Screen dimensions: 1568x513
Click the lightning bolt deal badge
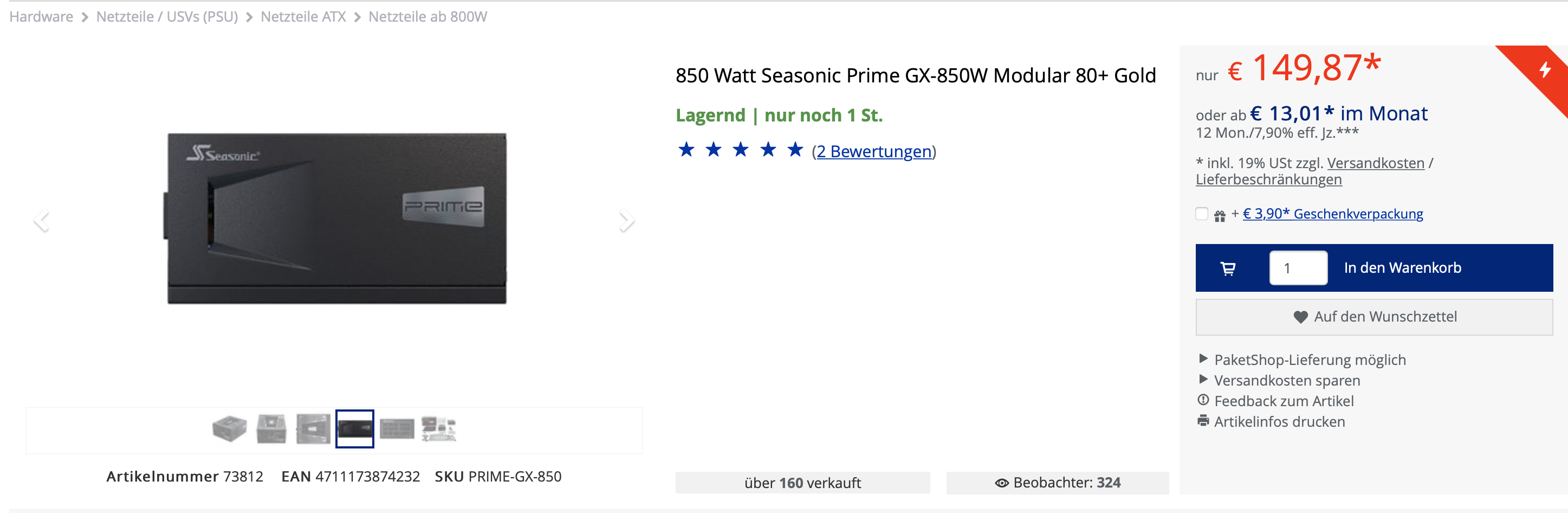[1544, 69]
